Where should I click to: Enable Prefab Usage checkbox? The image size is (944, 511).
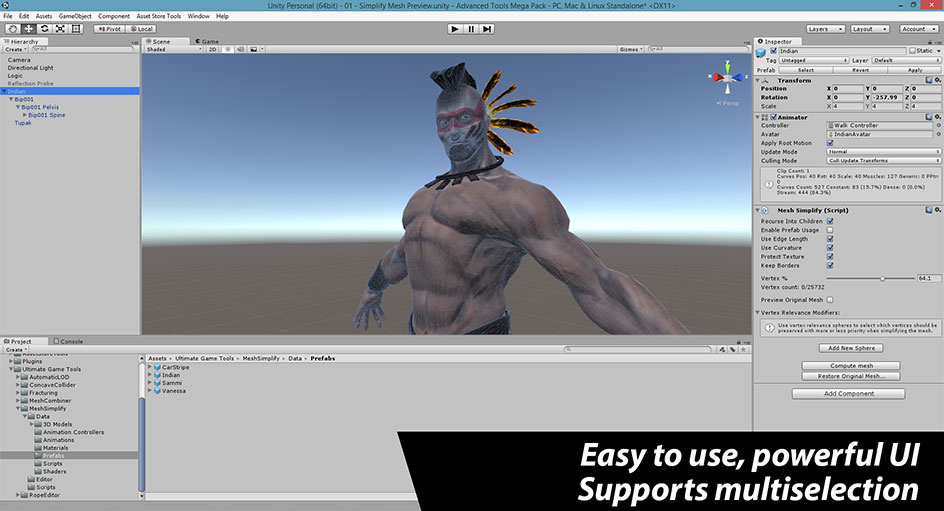pyautogui.click(x=830, y=230)
